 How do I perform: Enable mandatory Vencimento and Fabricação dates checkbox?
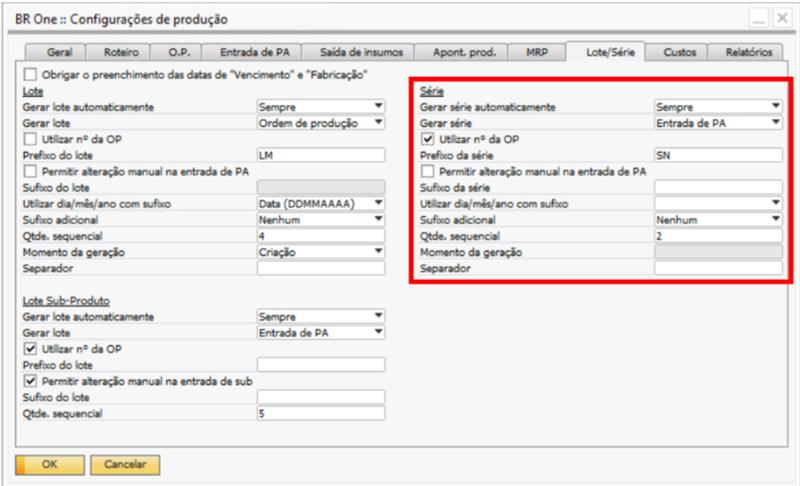tap(30, 75)
